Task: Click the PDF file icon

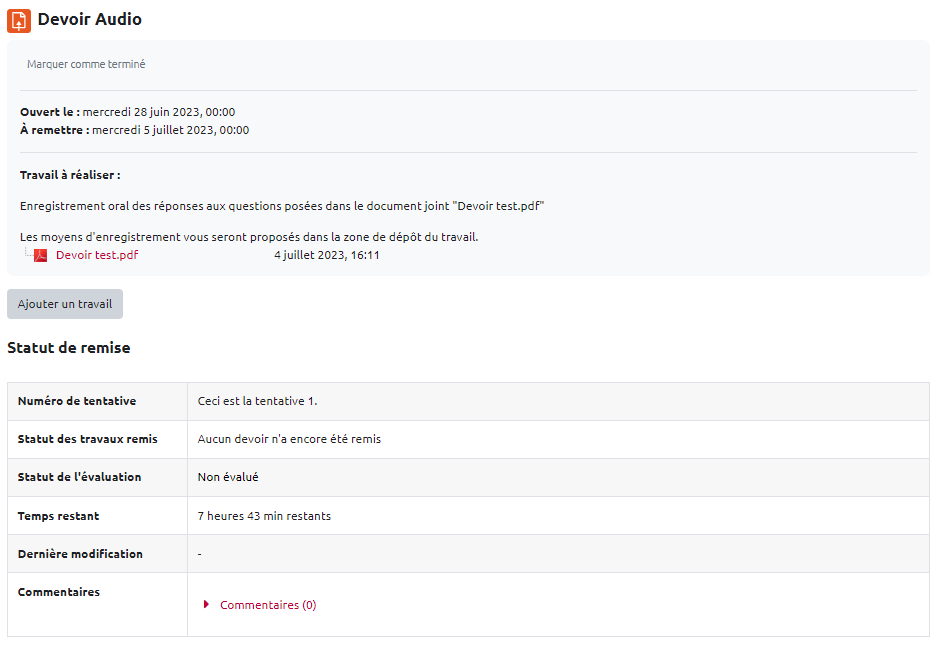Action: [x=41, y=255]
